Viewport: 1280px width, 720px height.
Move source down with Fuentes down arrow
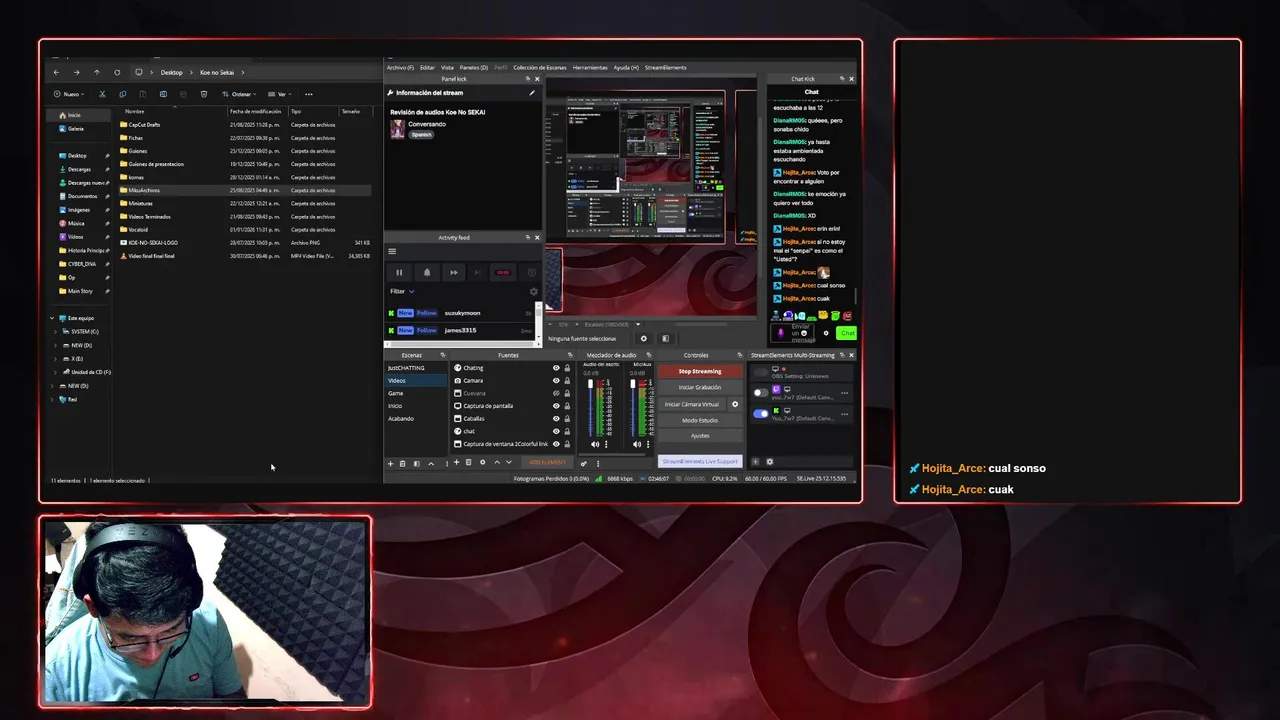coord(509,462)
